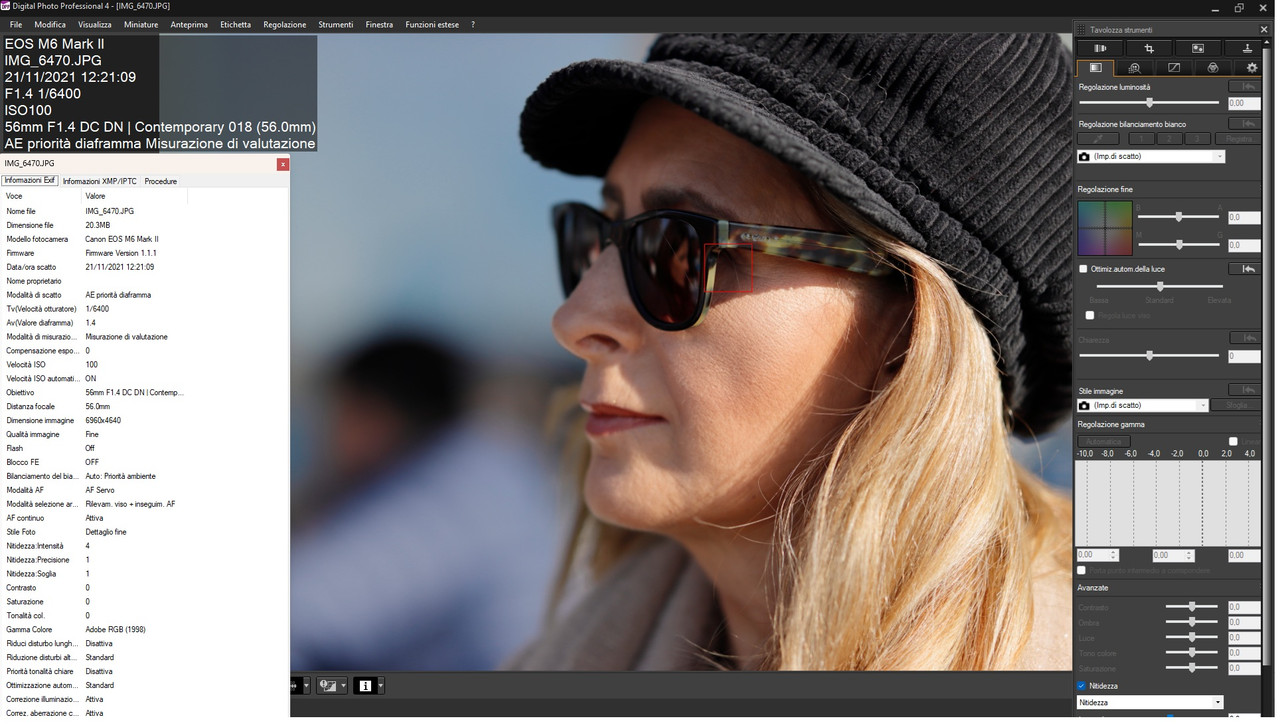Click the highlight/shadow warning icon
Viewport: 1280px width, 724px height.
pyautogui.click(x=327, y=685)
